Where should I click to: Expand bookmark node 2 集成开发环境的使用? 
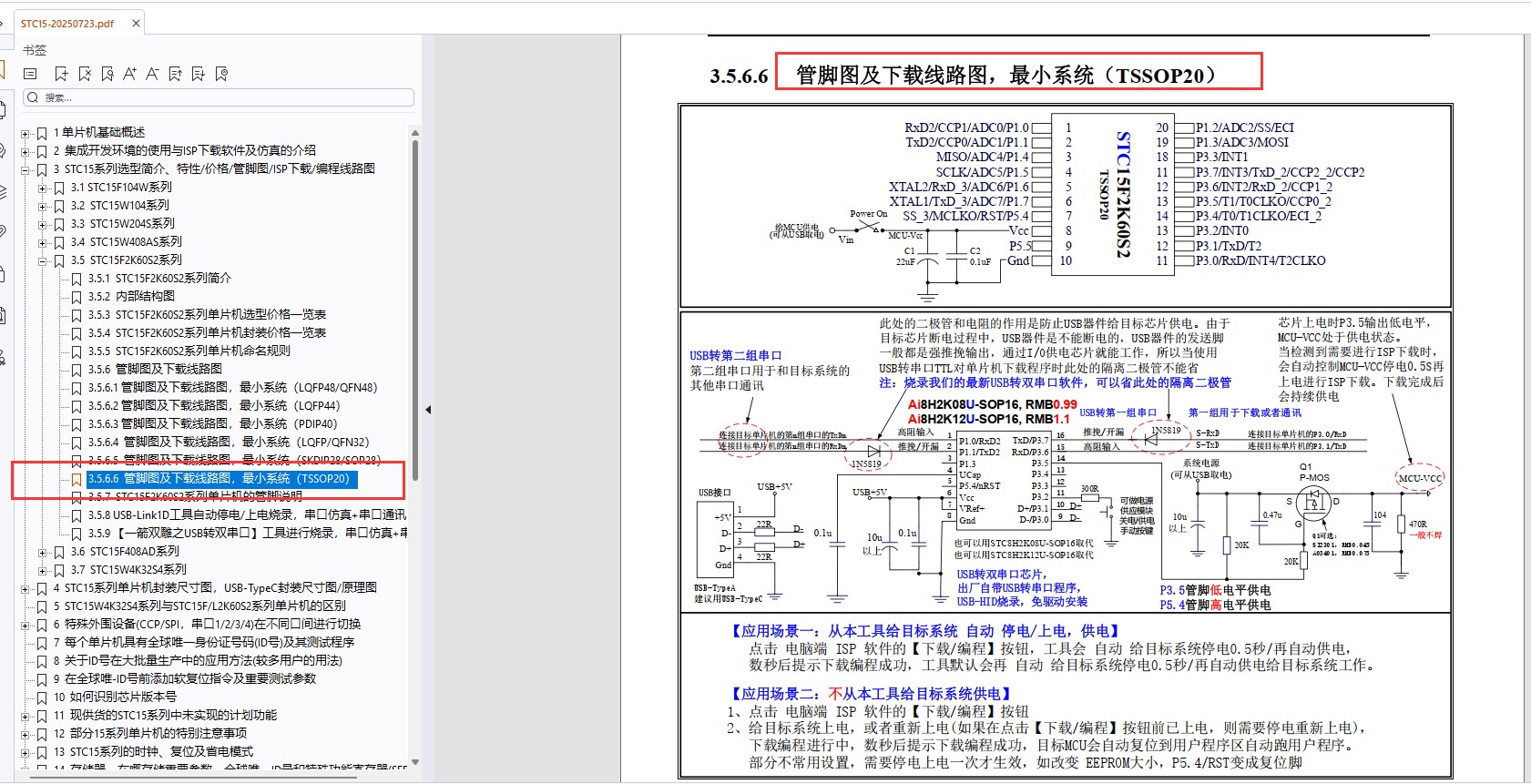(26, 152)
